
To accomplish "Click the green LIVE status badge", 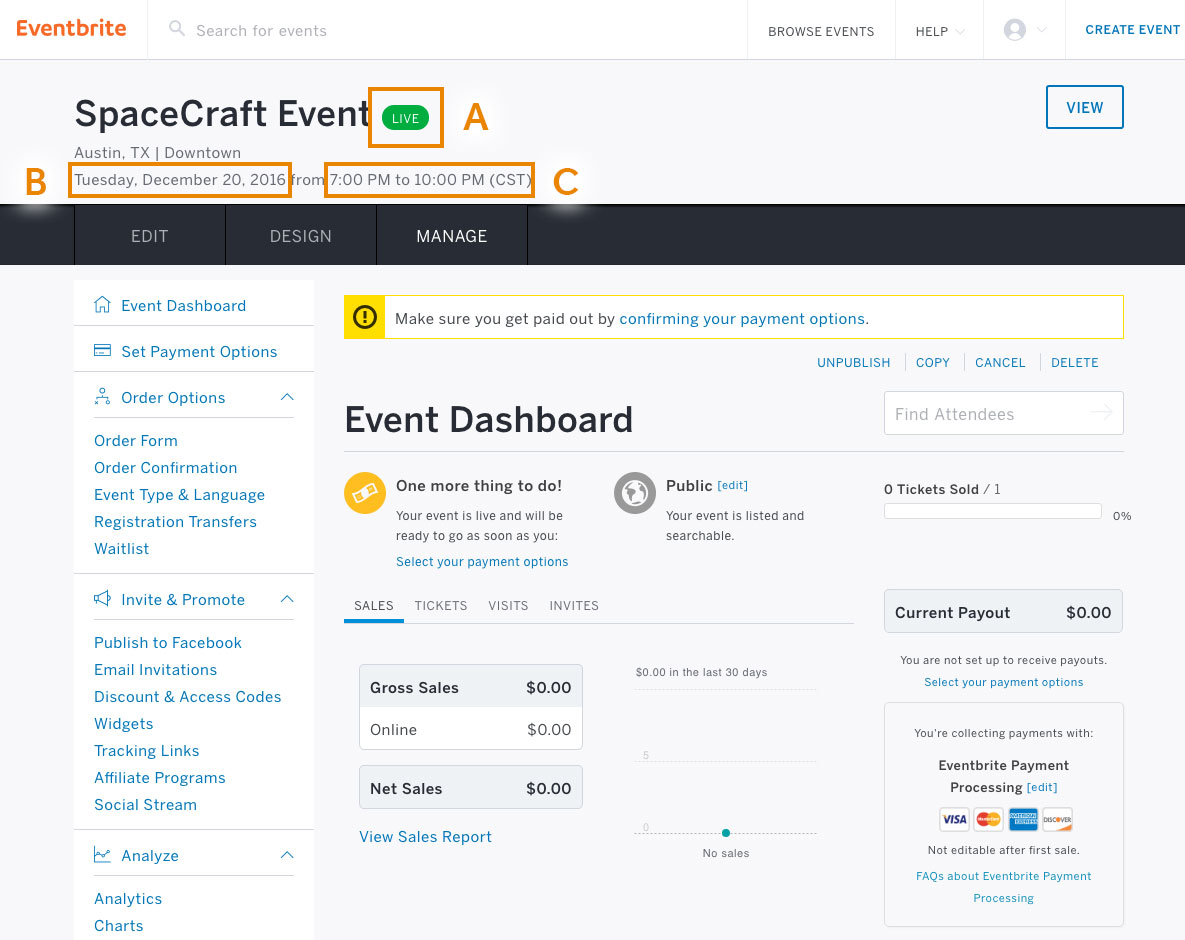I will point(405,118).
